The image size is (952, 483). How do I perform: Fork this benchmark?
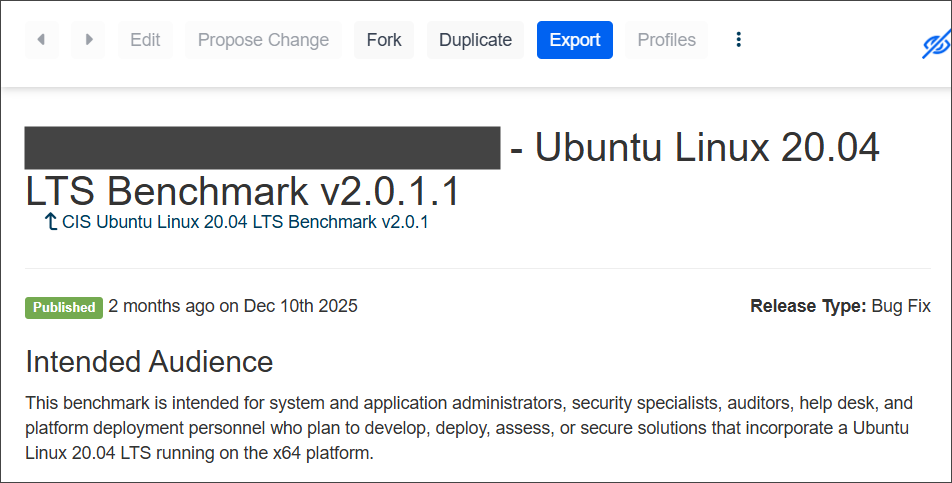(384, 40)
